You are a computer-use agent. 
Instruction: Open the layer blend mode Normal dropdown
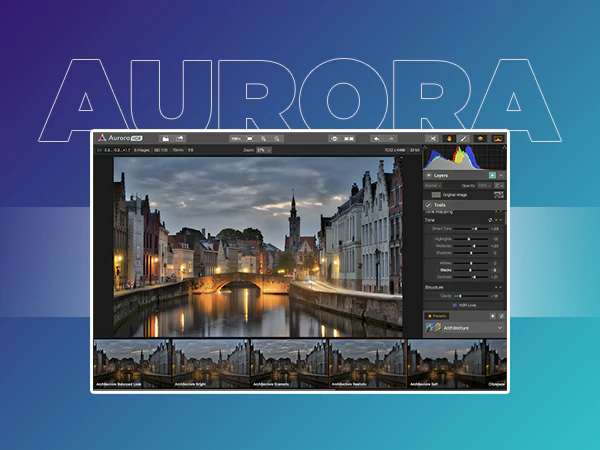tap(432, 185)
